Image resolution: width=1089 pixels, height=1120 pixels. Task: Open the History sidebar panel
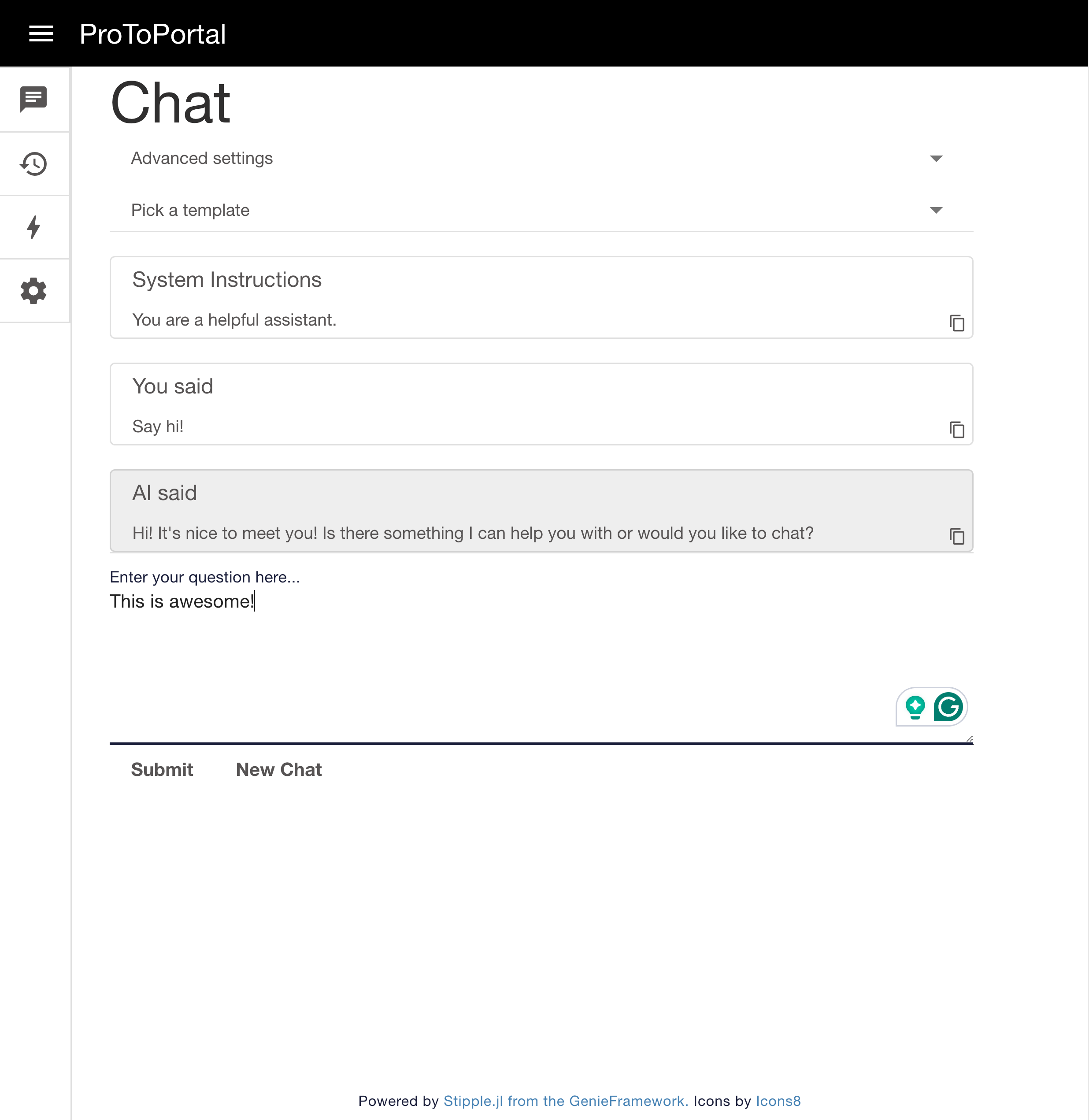[34, 163]
